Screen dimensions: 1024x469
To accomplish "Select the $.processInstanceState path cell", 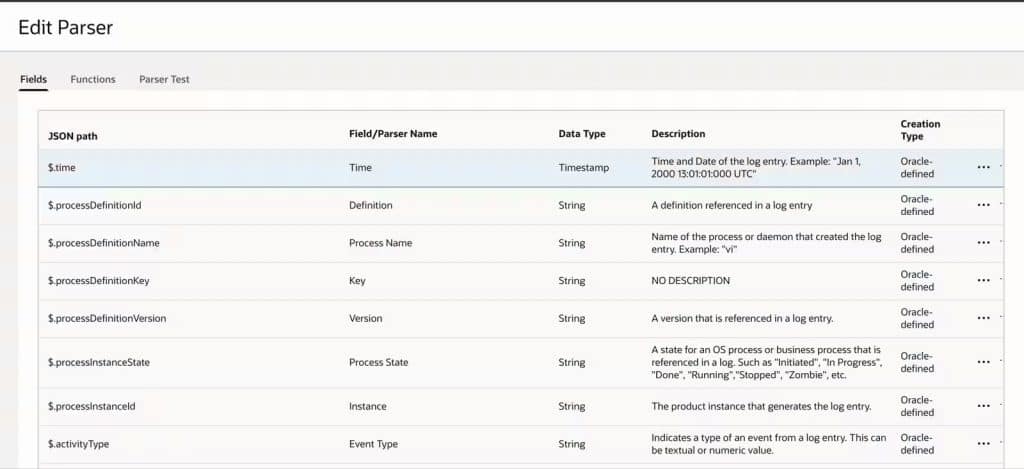I will click(99, 362).
